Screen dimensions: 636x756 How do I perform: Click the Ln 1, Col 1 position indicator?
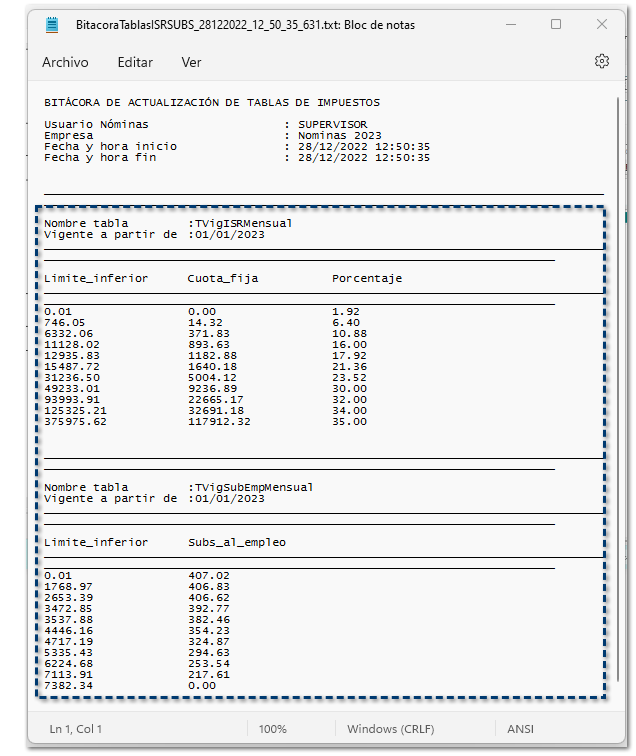pos(76,730)
